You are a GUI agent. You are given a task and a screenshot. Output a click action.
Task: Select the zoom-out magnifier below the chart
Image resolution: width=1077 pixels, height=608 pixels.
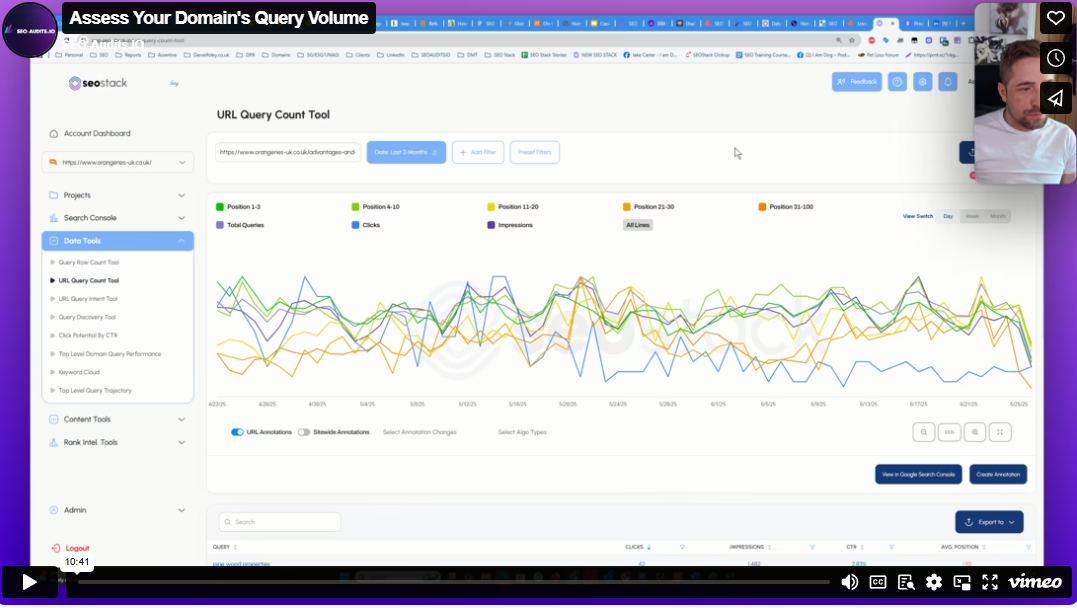tap(923, 432)
